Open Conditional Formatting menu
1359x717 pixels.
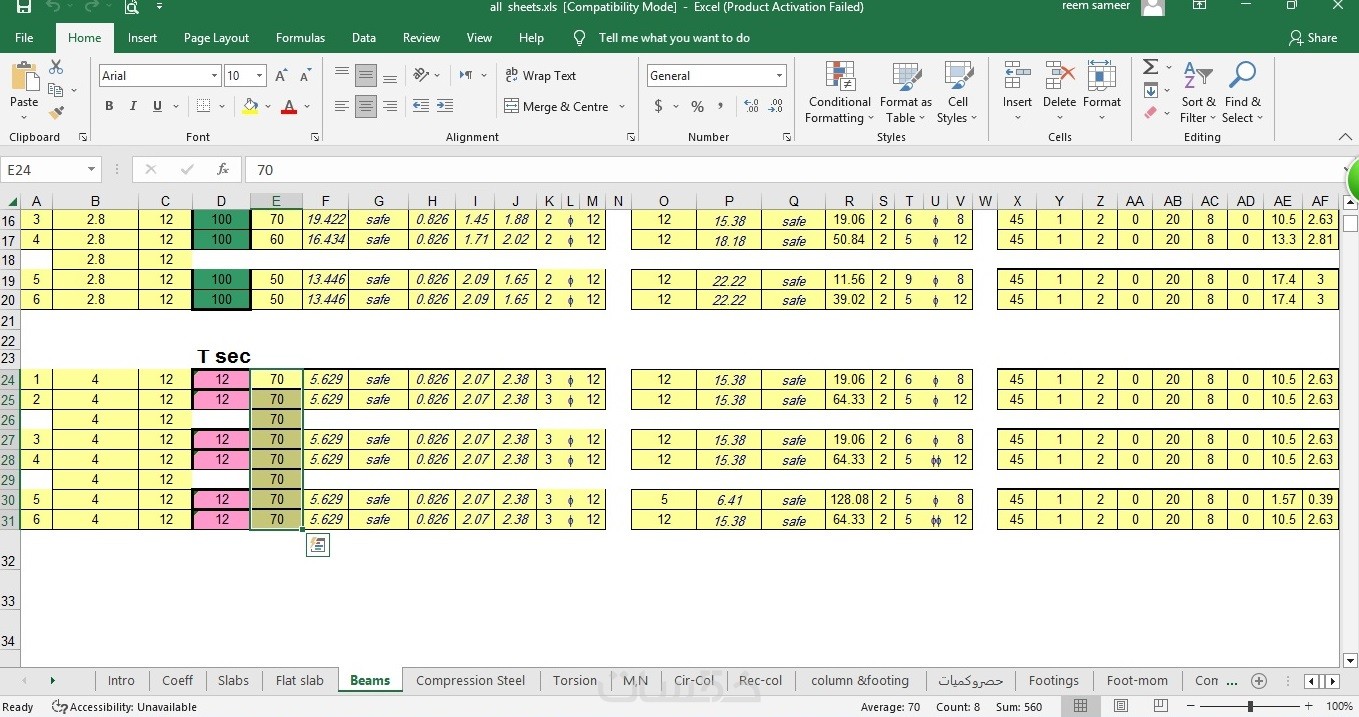point(839,93)
